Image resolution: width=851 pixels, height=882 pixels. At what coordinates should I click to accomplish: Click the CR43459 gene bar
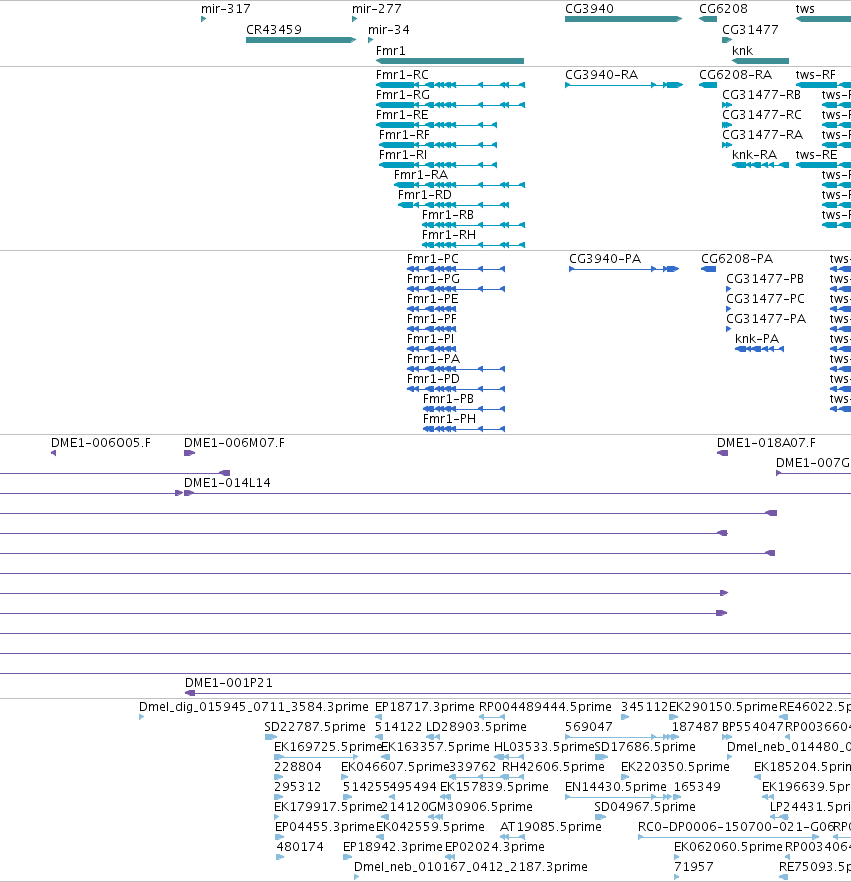click(x=301, y=40)
